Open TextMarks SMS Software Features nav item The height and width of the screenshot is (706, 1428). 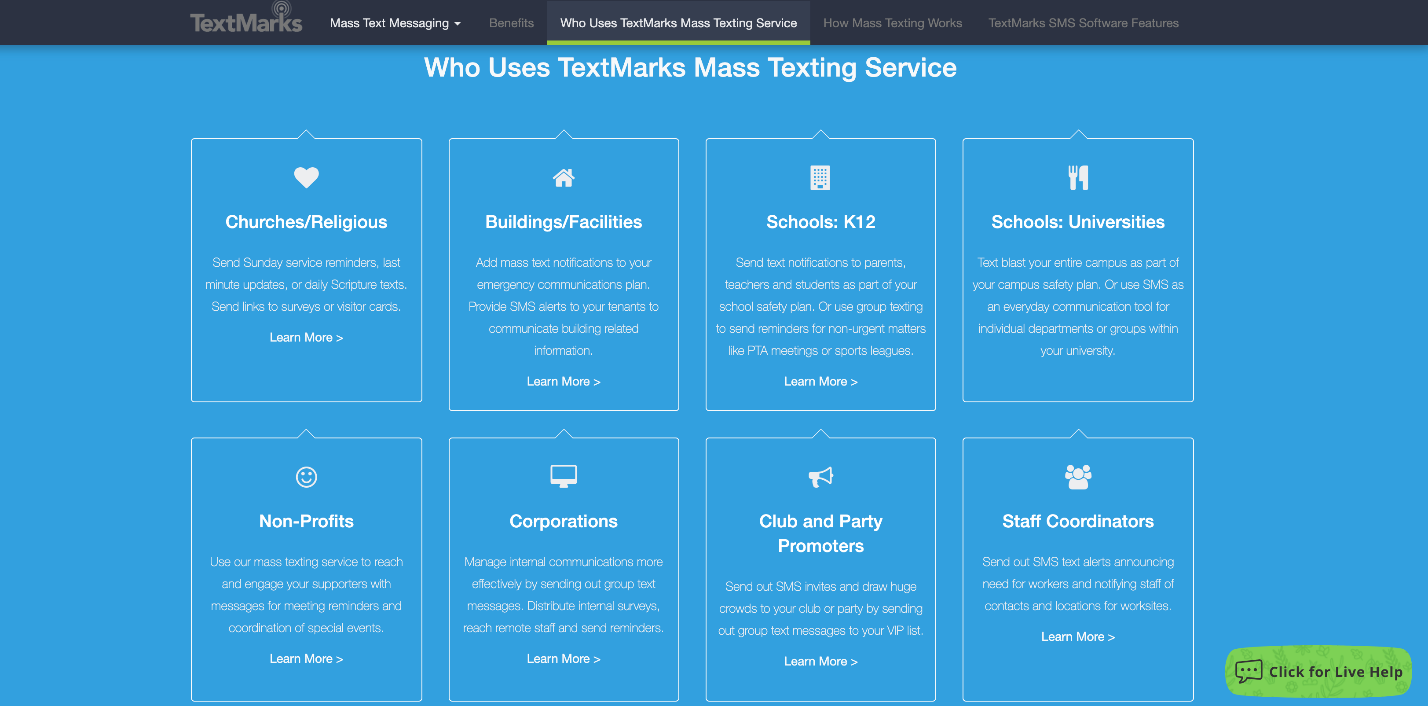point(1084,23)
